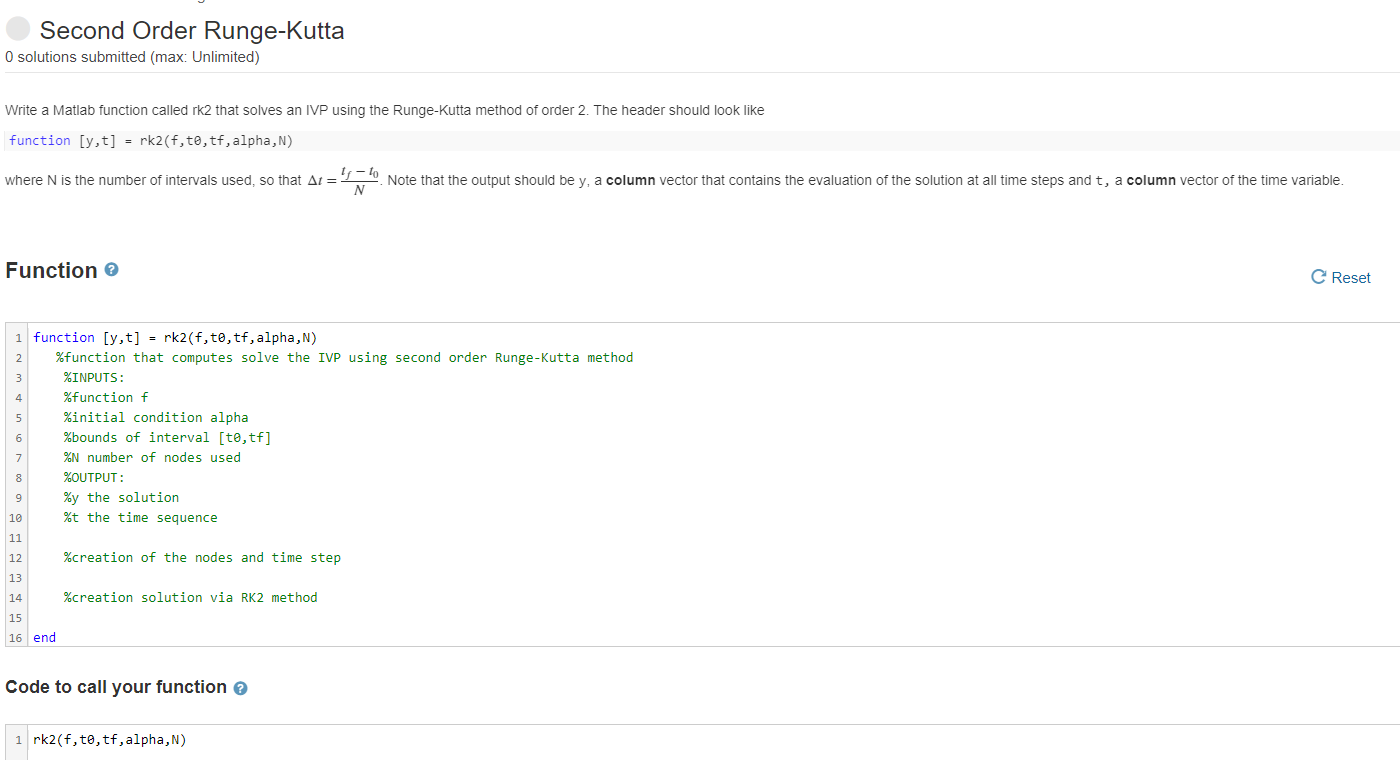Image resolution: width=1400 pixels, height=760 pixels.
Task: Click the 0 solutions submitted text
Action: coord(132,57)
